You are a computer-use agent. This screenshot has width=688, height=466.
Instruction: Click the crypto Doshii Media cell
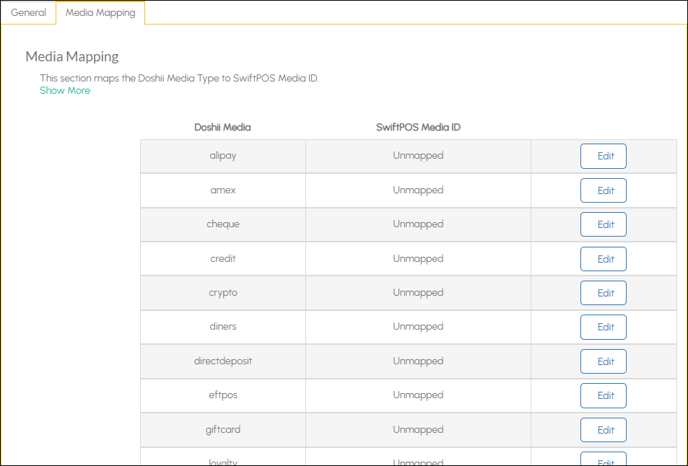(223, 293)
